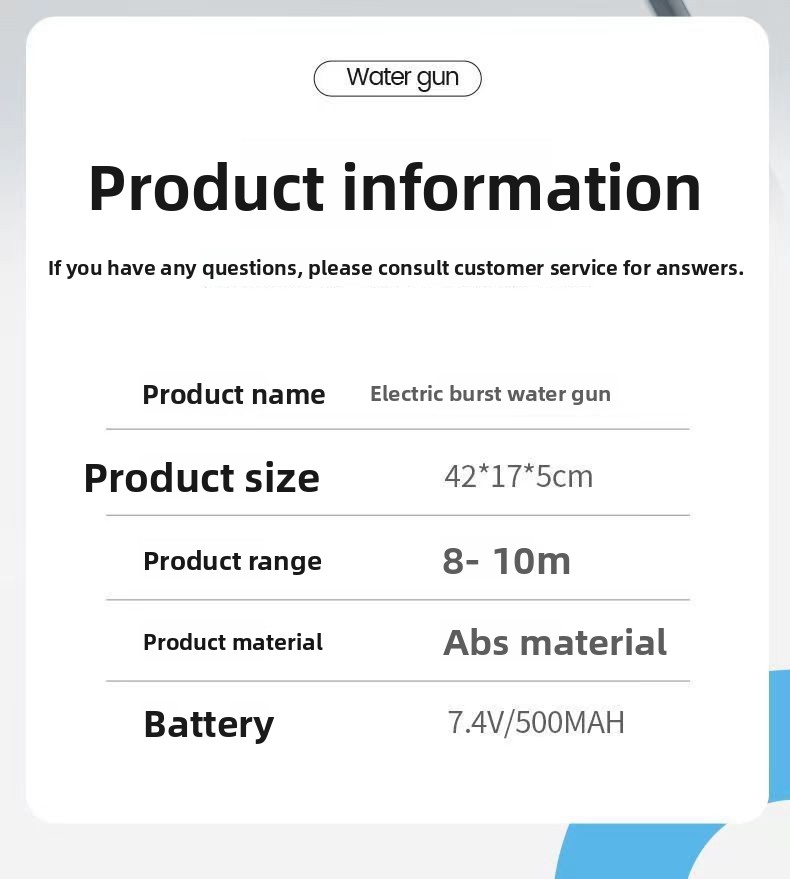Click the "Electric burst water gun" value
This screenshot has width=790, height=879.
point(490,393)
